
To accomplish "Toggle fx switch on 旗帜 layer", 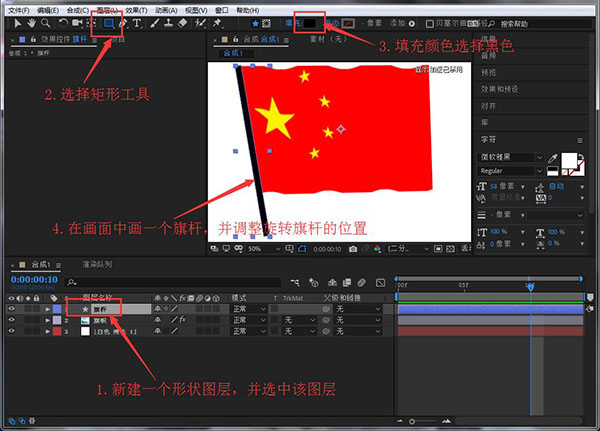I will click(183, 319).
